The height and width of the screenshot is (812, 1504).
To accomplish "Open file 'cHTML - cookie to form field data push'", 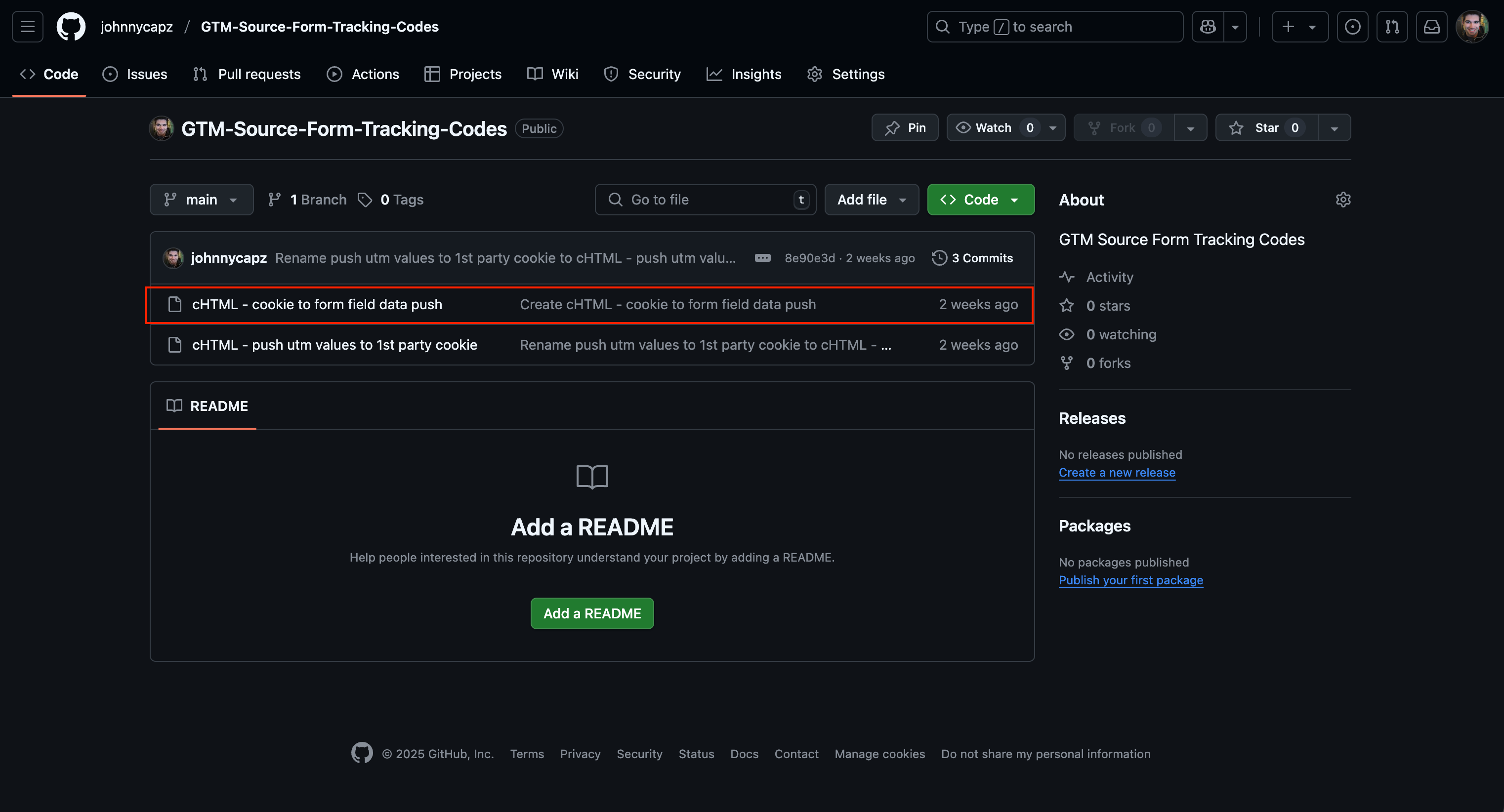I will coord(317,304).
